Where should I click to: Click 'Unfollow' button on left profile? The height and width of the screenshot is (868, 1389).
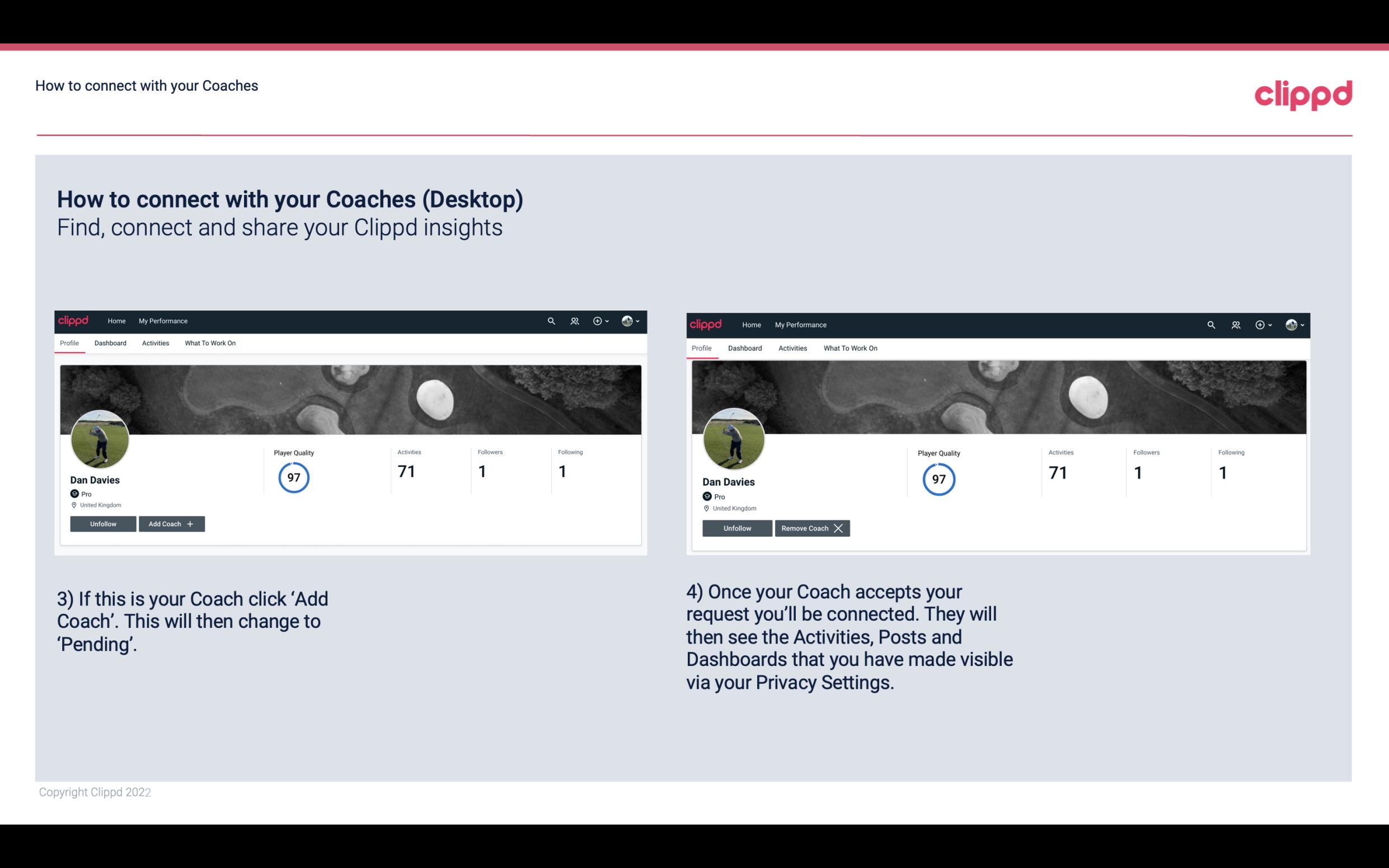tap(103, 523)
